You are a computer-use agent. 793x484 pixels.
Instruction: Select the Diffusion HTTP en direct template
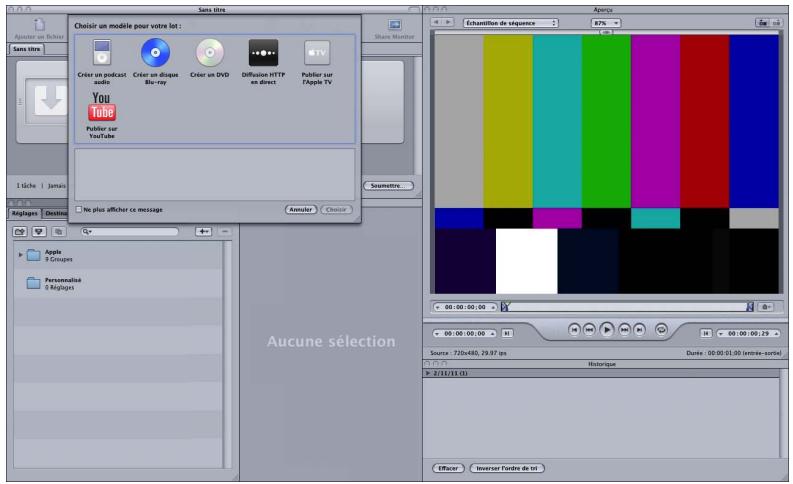tap(263, 53)
